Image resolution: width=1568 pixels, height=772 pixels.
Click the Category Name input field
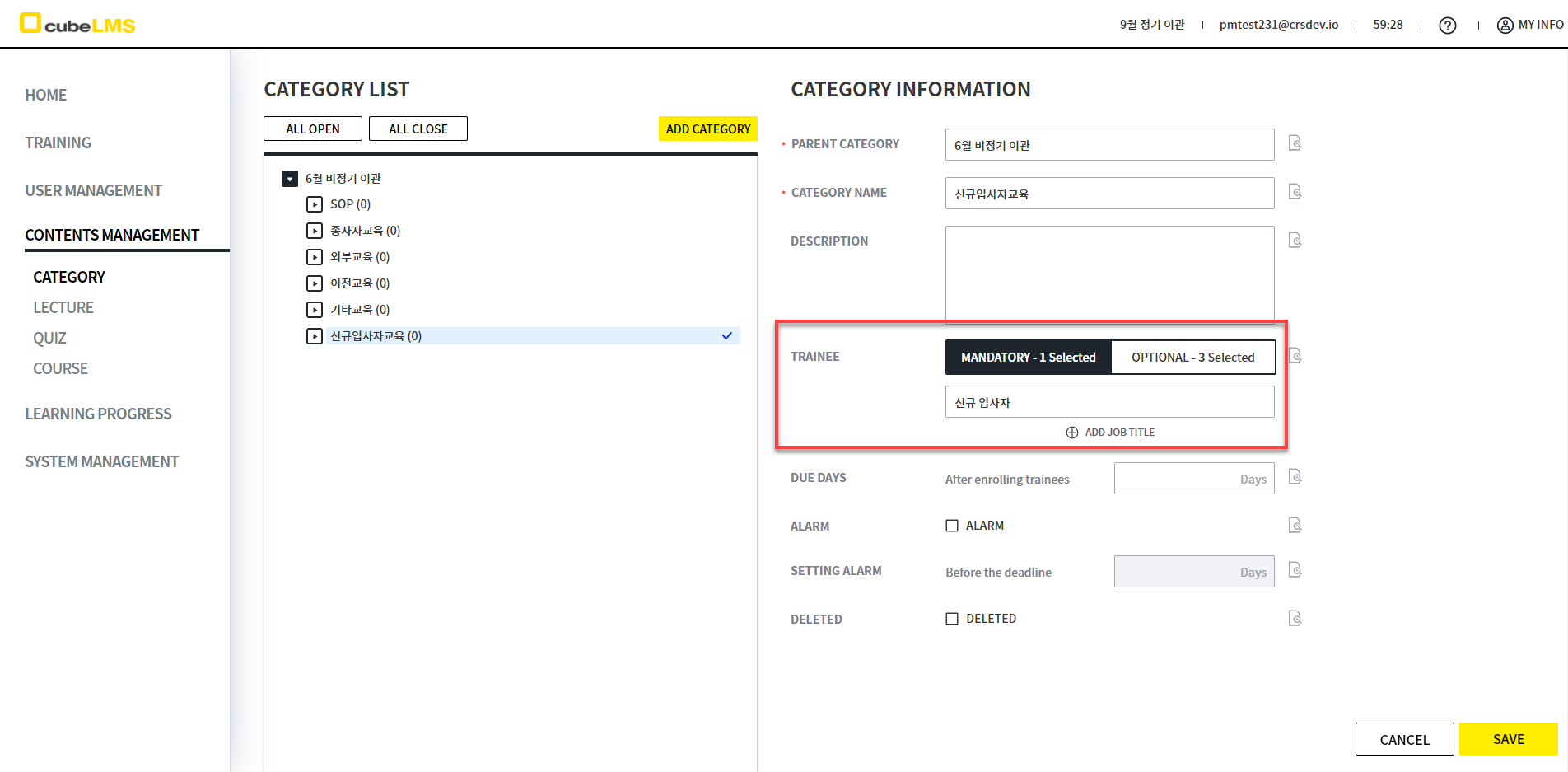[1108, 194]
